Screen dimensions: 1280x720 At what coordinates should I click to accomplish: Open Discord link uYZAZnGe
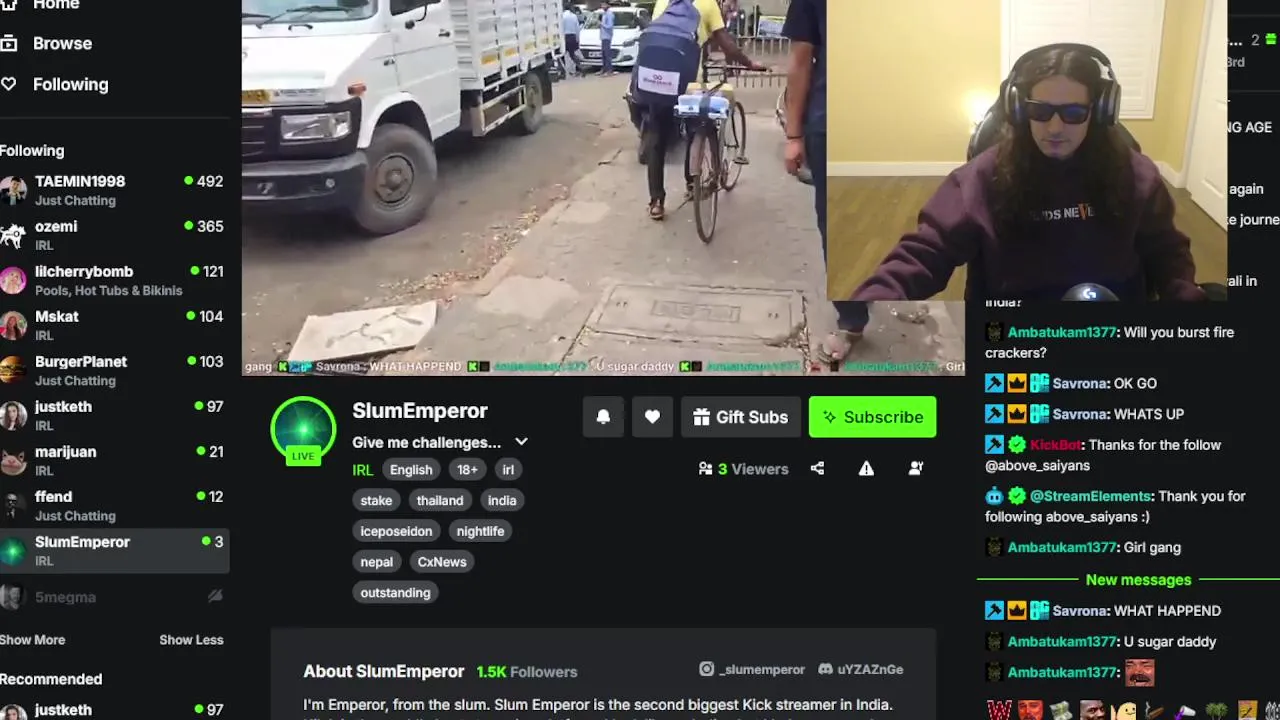point(861,669)
